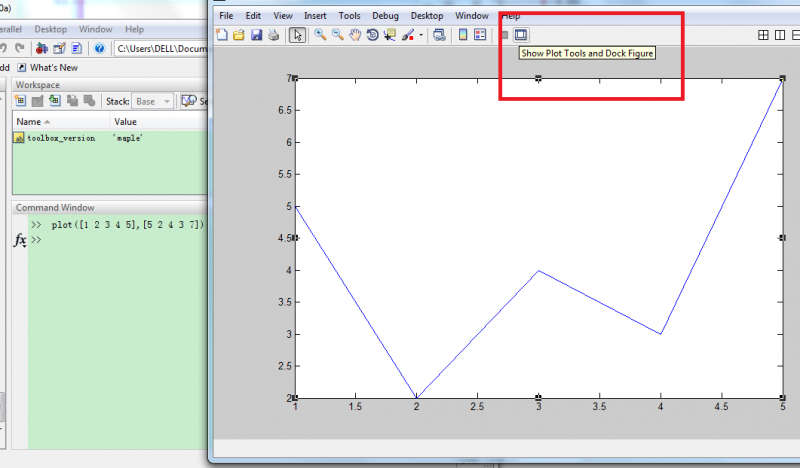
Task: Toggle the Edit Plot arrow tool
Action: [297, 35]
